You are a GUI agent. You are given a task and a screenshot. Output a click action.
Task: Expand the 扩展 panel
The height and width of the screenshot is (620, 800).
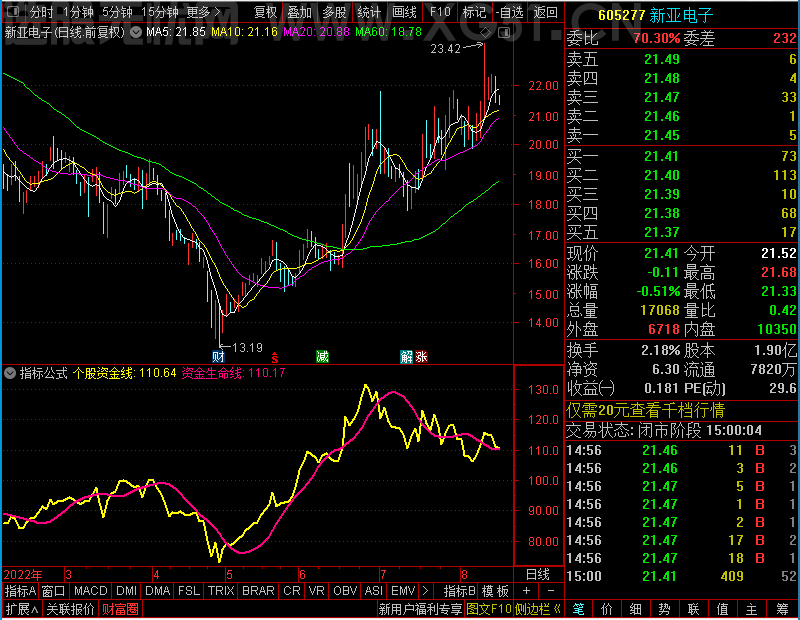[x=22, y=609]
